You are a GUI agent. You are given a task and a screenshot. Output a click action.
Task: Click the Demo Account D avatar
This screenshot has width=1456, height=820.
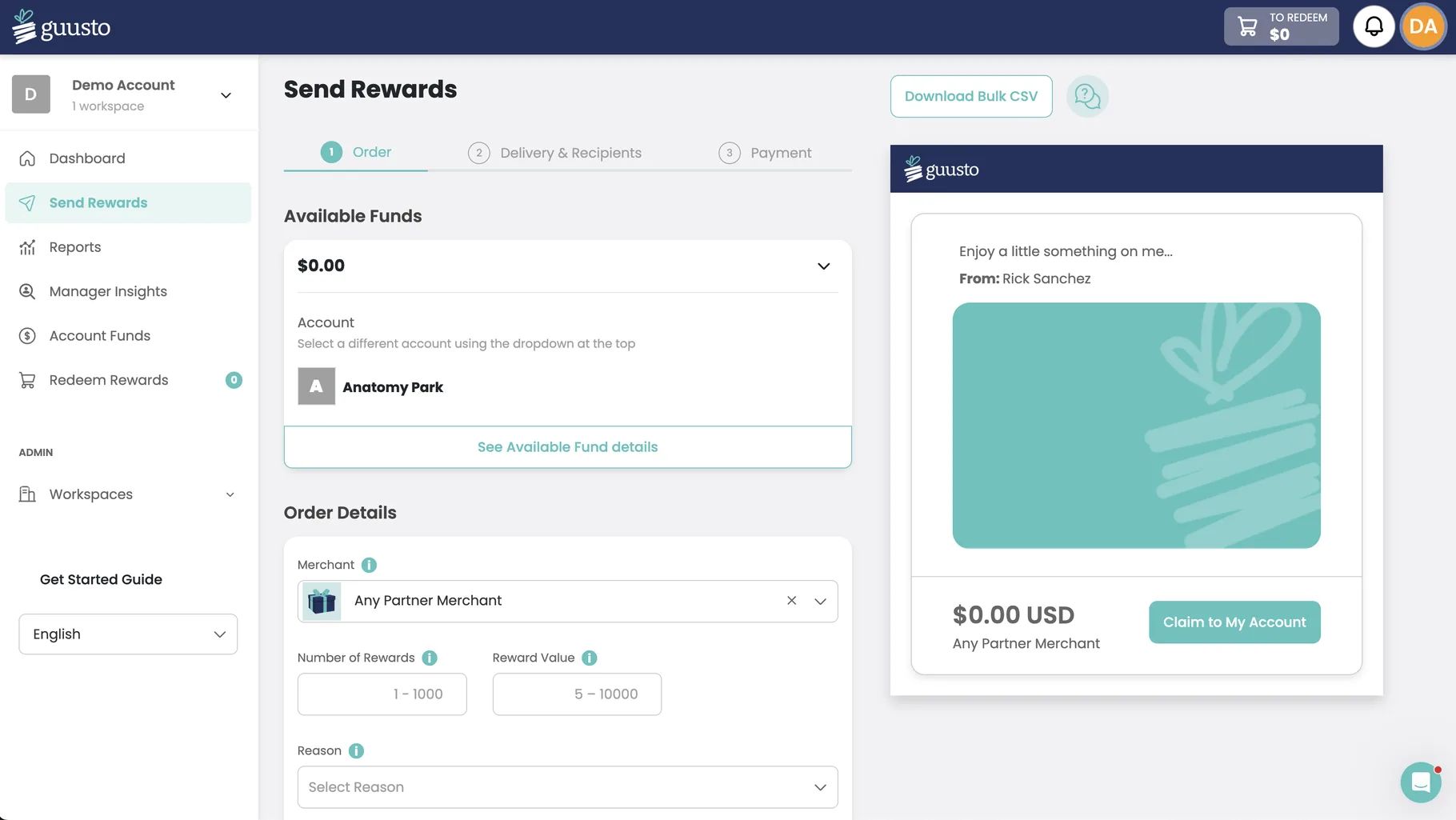(31, 94)
